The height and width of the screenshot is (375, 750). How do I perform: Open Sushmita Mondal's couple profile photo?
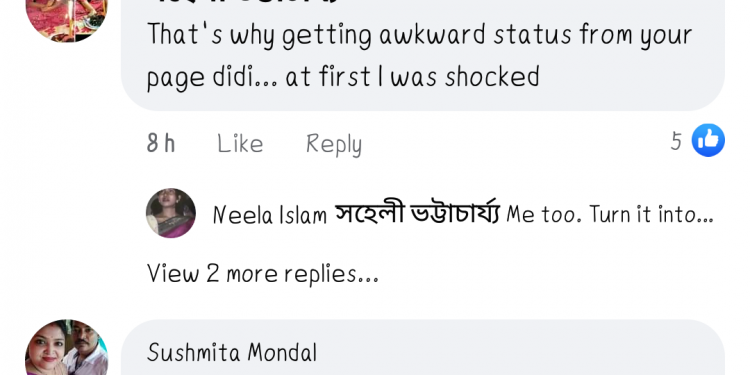[x=66, y=347]
